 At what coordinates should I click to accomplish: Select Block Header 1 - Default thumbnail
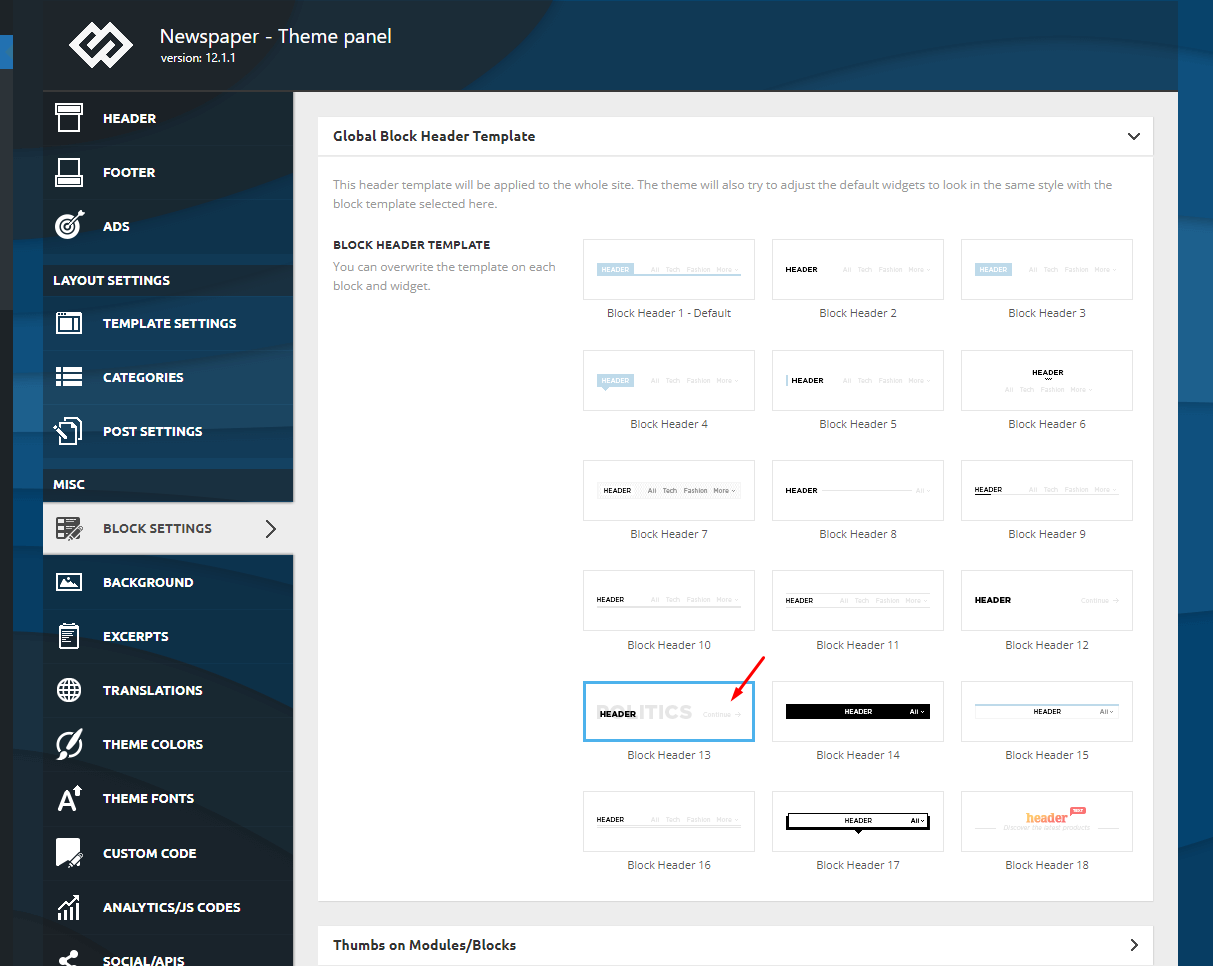click(x=669, y=269)
